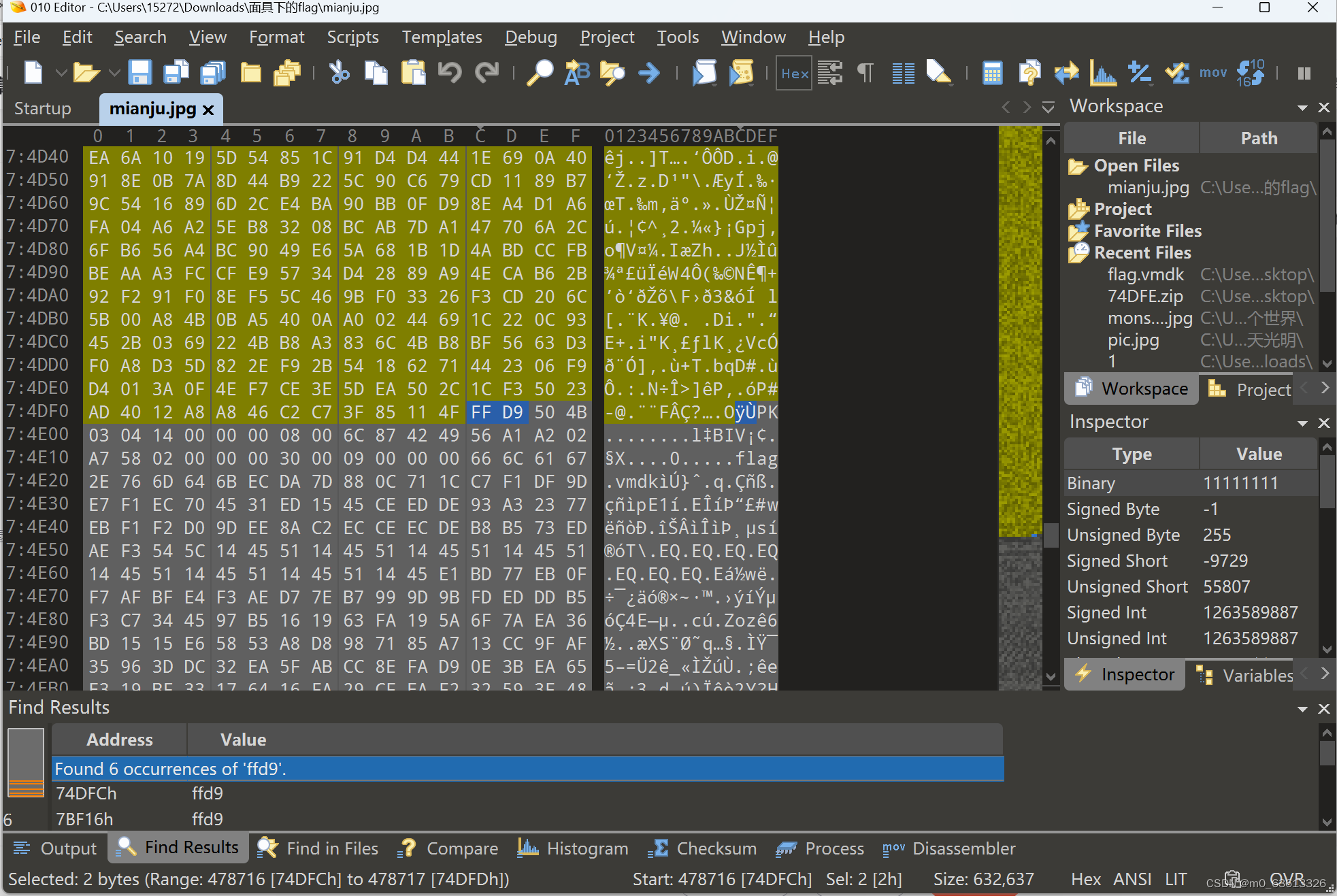
Task: Open the recent files dropdown beside Open
Action: pyautogui.click(x=114, y=73)
